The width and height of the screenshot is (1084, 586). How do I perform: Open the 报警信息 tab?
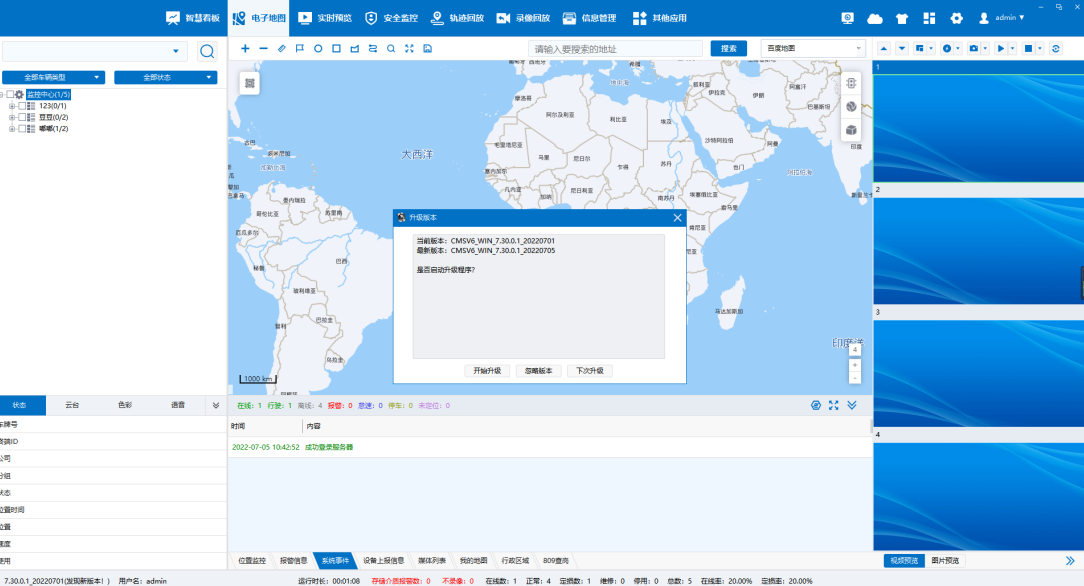[293, 560]
